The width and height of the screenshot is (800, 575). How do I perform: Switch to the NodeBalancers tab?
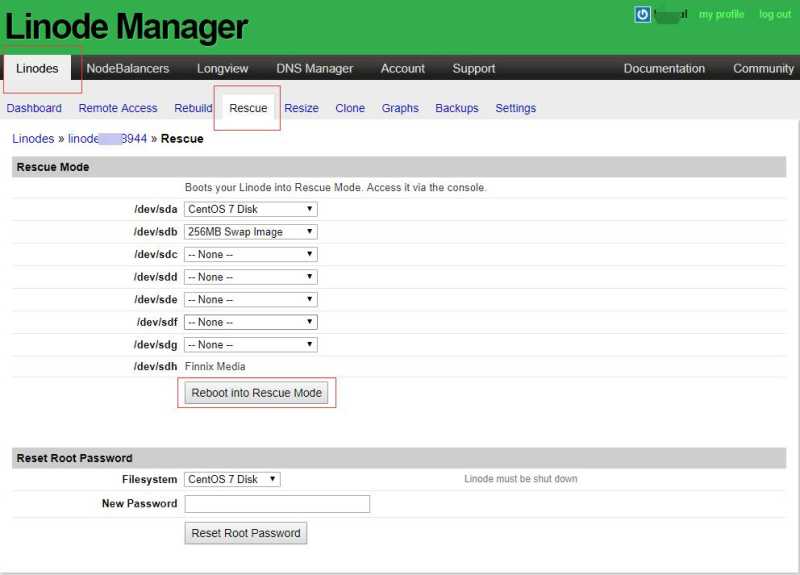click(x=128, y=68)
